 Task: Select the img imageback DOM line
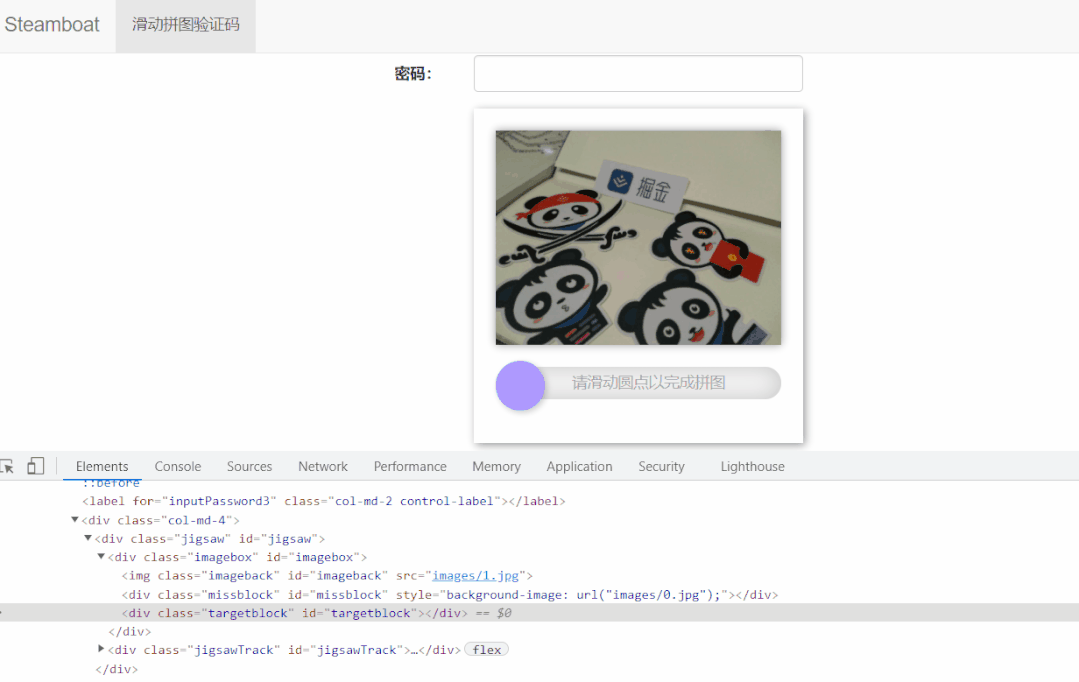click(x=327, y=575)
